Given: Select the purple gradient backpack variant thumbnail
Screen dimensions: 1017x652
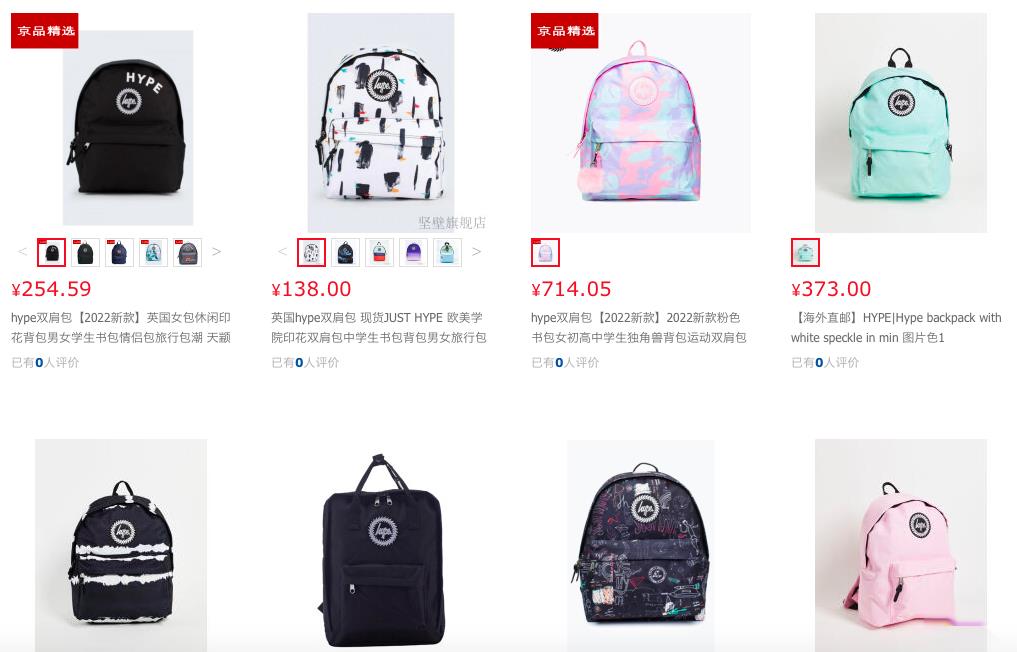Looking at the screenshot, I should pos(413,252).
